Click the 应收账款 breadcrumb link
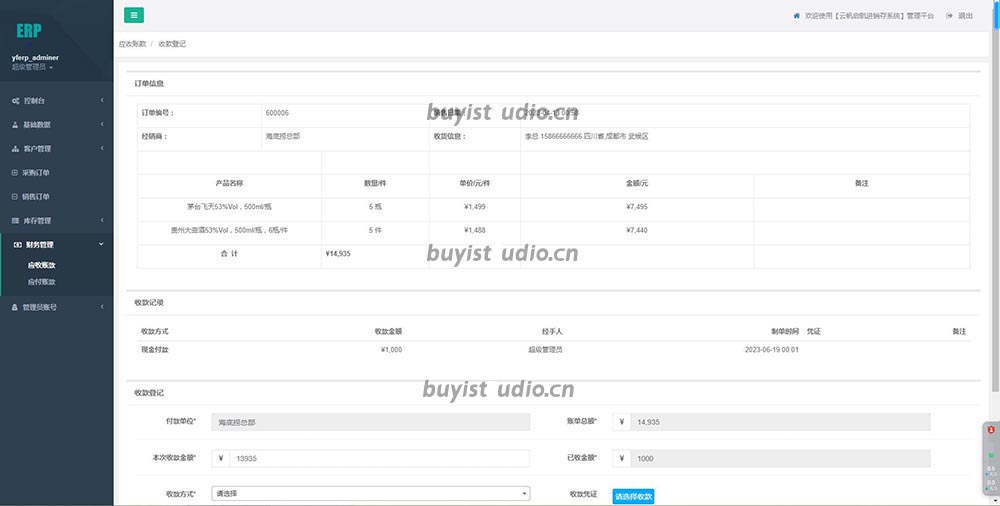The height and width of the screenshot is (506, 1000). (x=132, y=44)
